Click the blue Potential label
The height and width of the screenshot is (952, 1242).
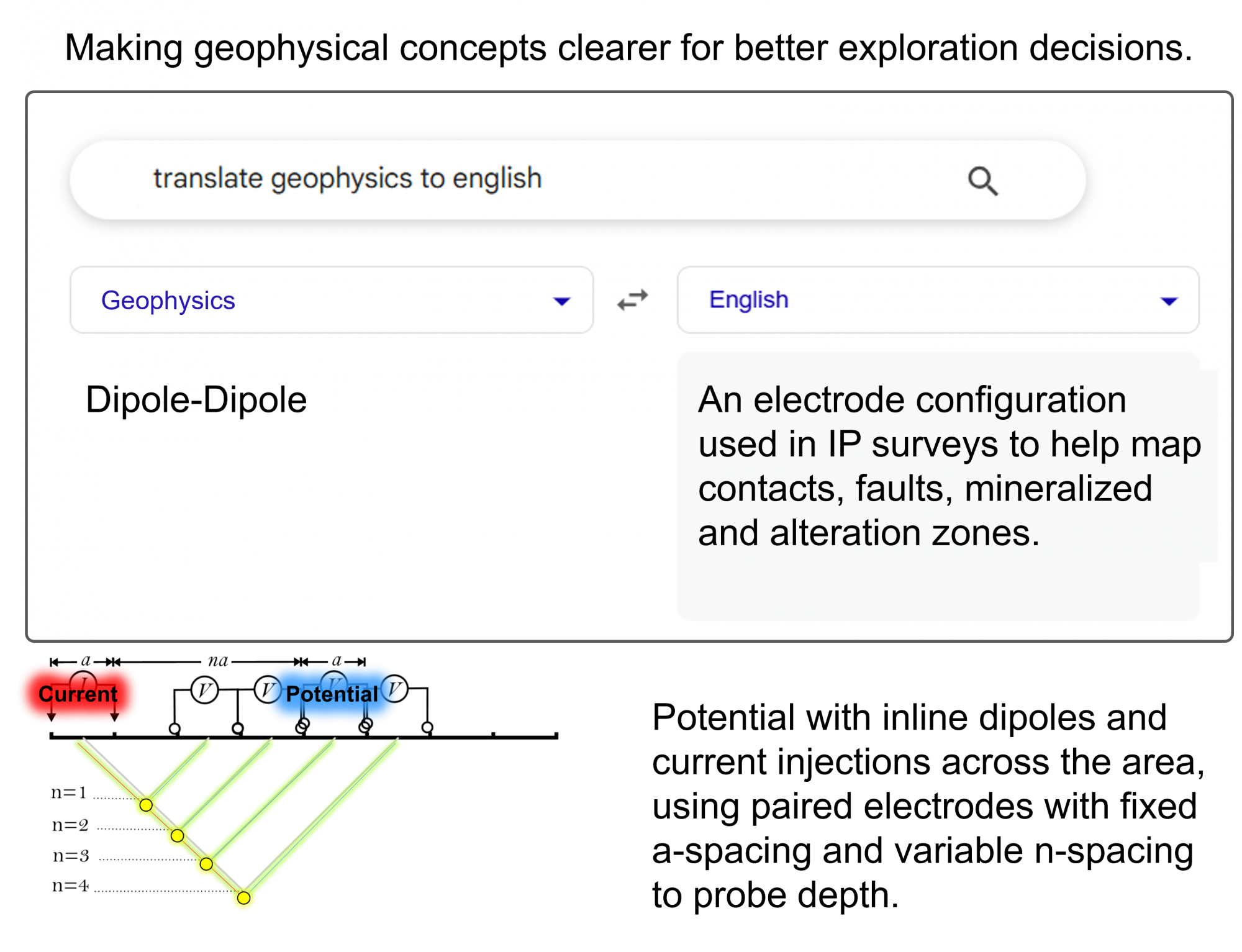[332, 694]
